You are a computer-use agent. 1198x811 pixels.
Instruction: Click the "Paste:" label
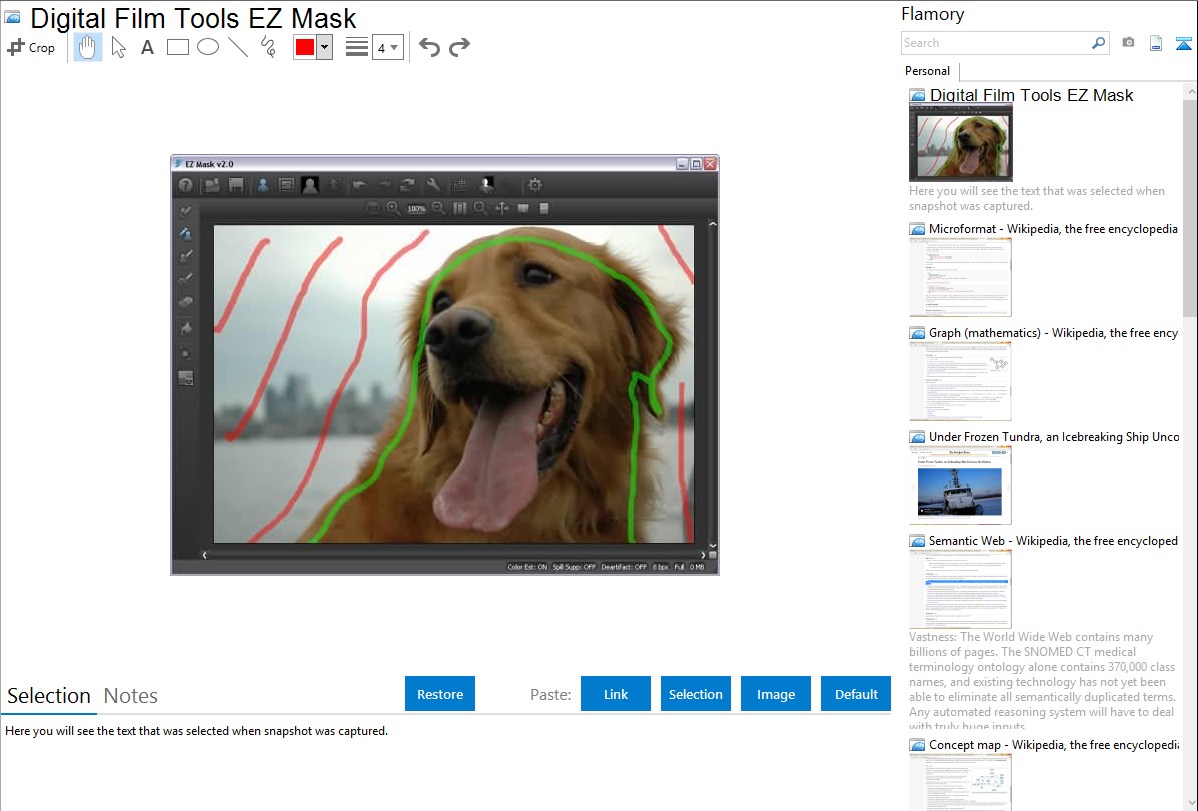point(551,695)
